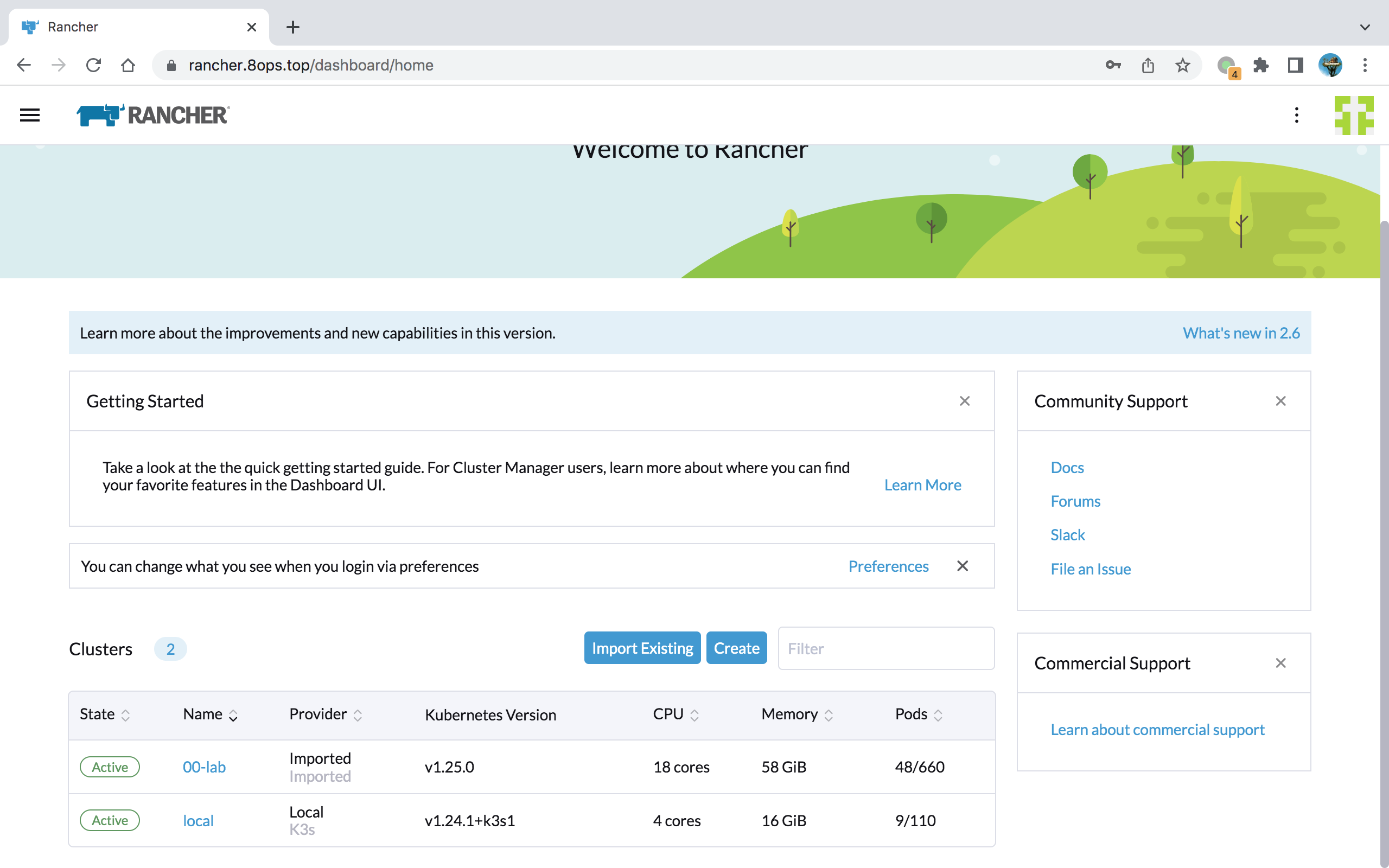This screenshot has width=1389, height=868.
Task: Open the extension with badge 4
Action: [1228, 67]
